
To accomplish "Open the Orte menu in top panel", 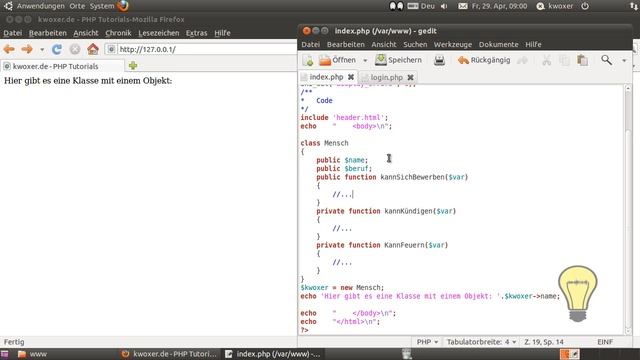I will point(77,6).
